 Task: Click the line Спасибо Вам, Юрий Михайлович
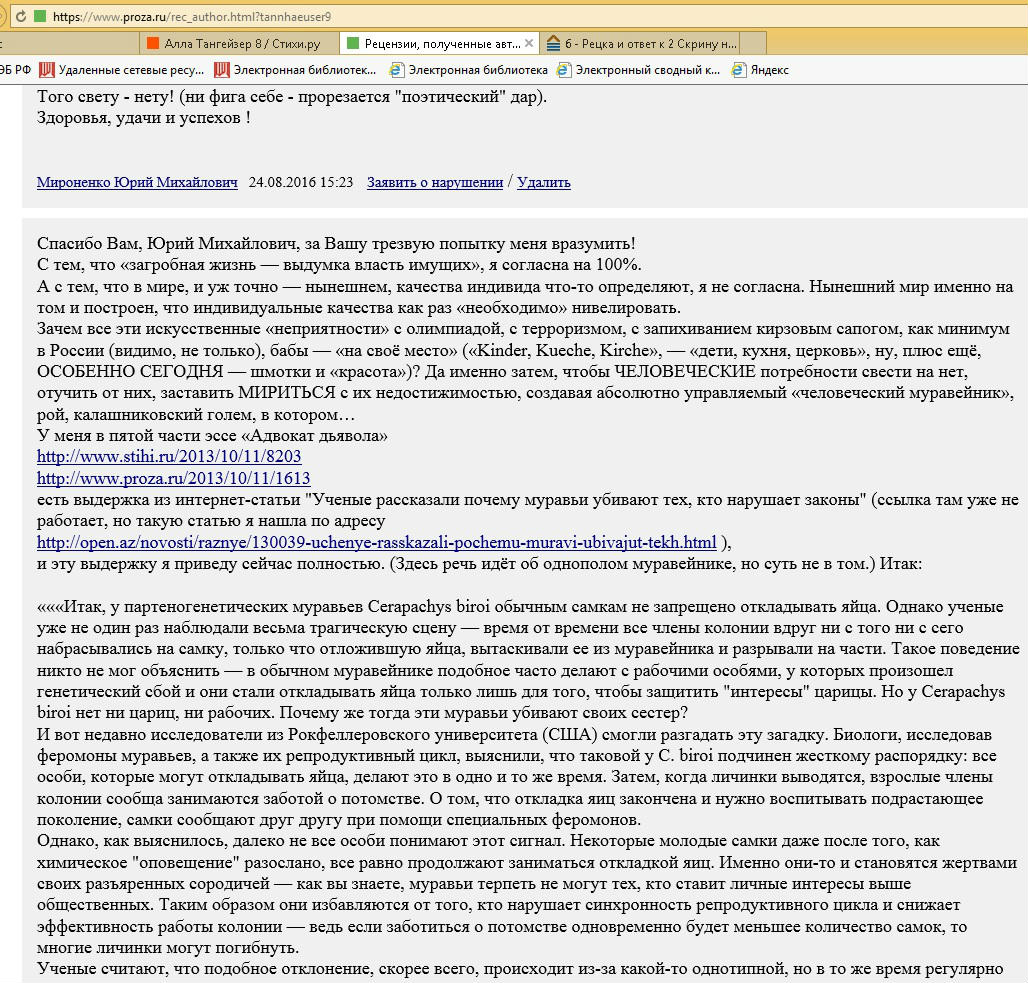click(x=336, y=243)
